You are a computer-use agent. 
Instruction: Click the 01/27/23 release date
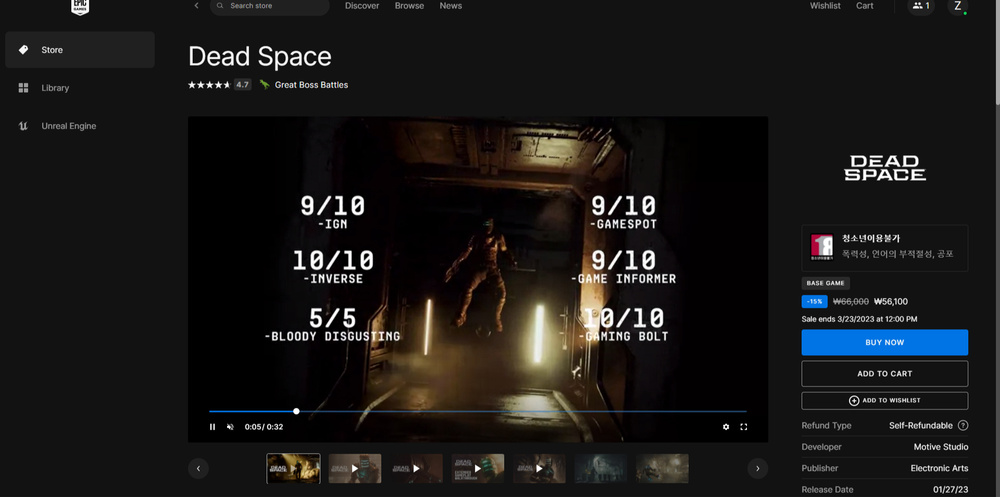950,490
